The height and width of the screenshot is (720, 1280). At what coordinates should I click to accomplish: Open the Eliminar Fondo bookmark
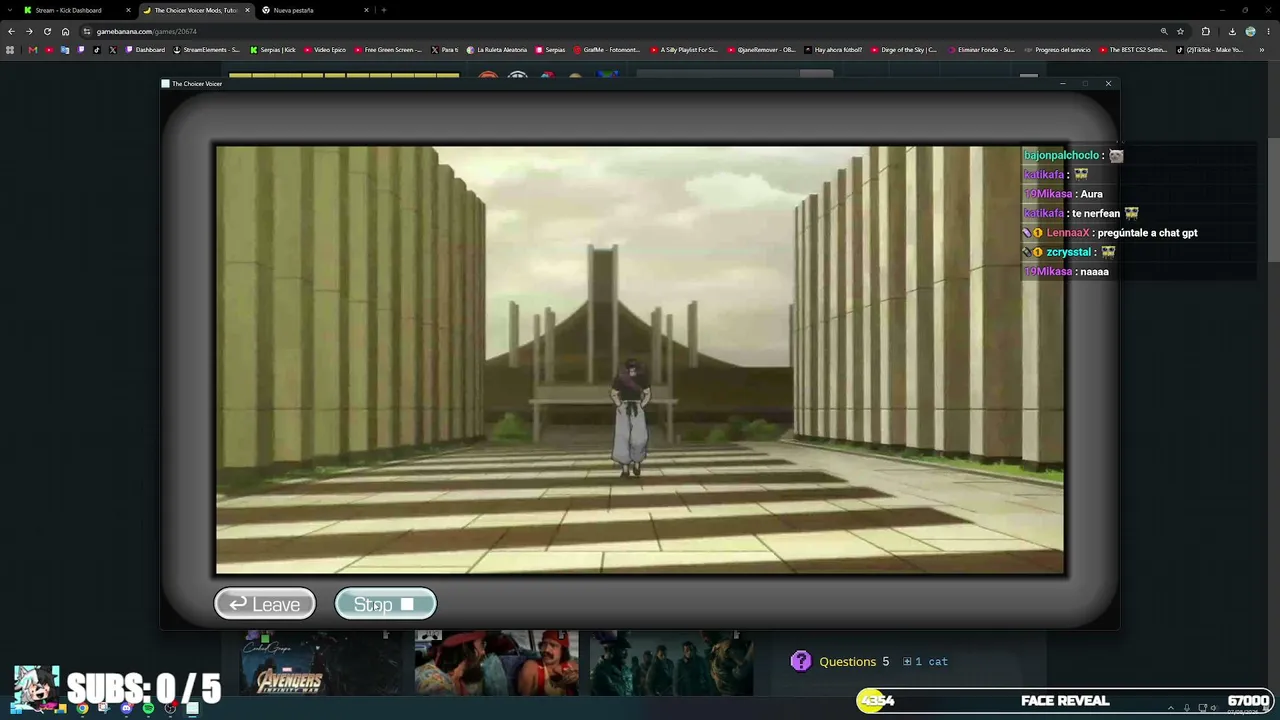click(x=980, y=50)
